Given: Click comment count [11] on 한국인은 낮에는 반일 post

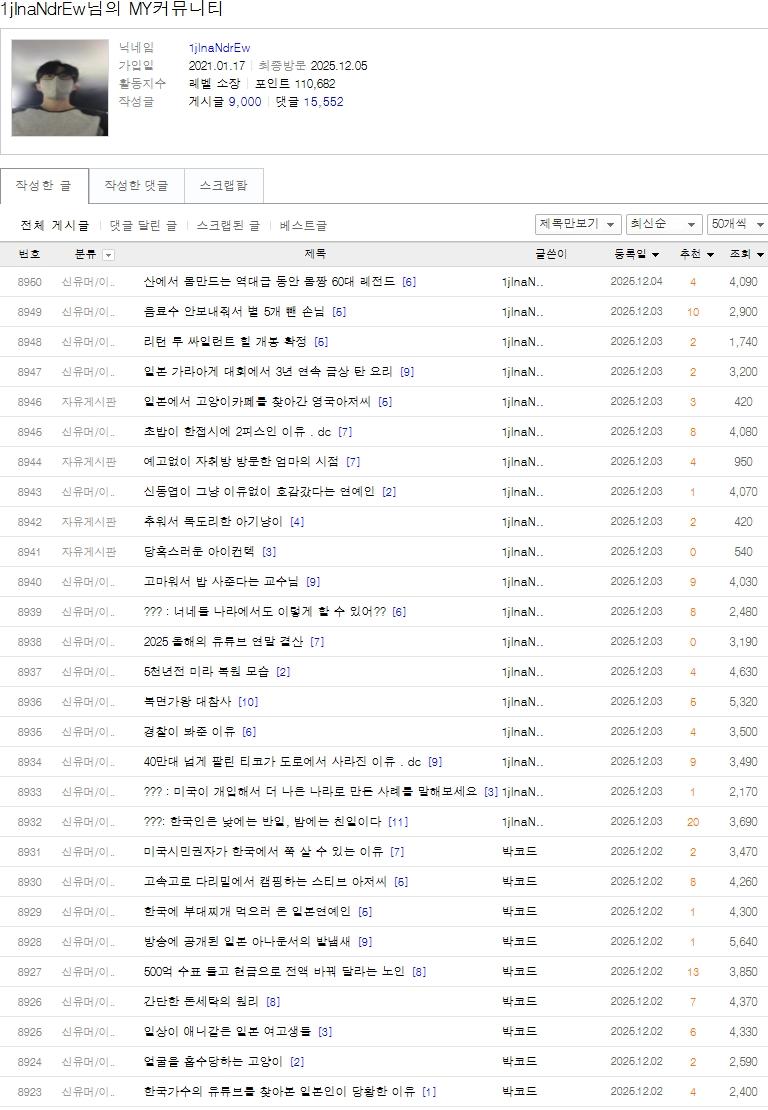Looking at the screenshot, I should point(399,822).
